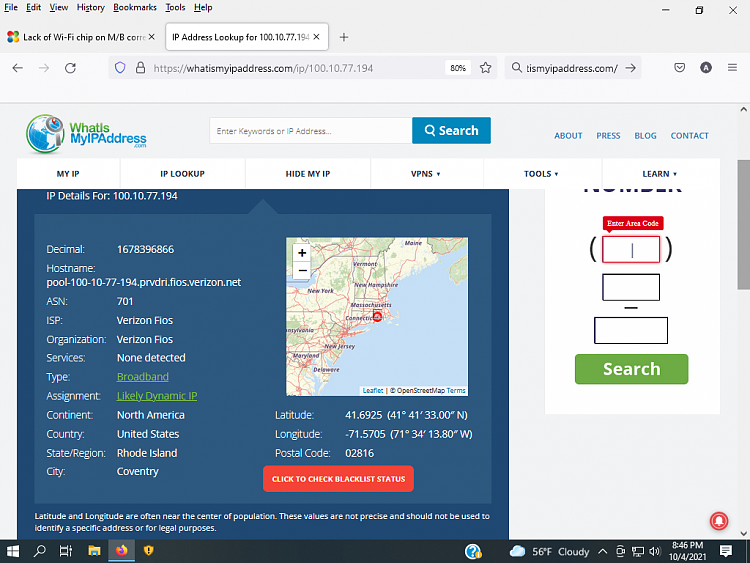Go to the IP LOOKUP page

(x=182, y=174)
